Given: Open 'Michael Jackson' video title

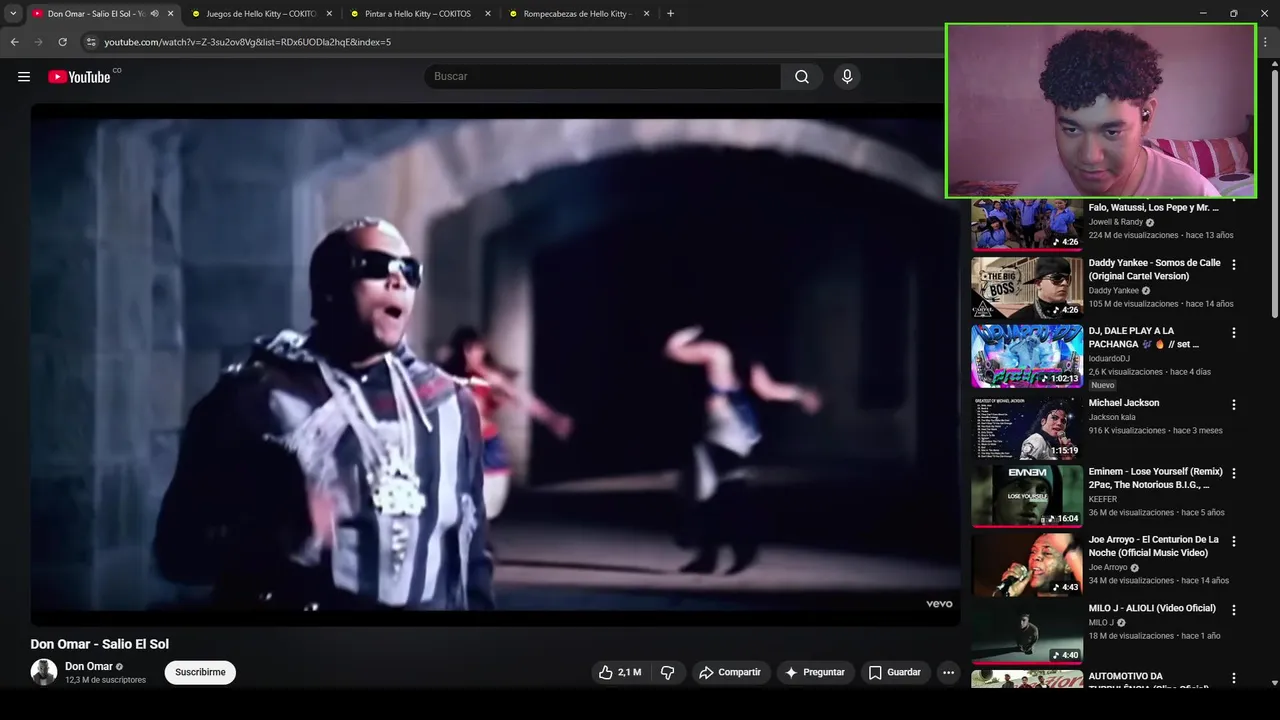Looking at the screenshot, I should 1124,403.
